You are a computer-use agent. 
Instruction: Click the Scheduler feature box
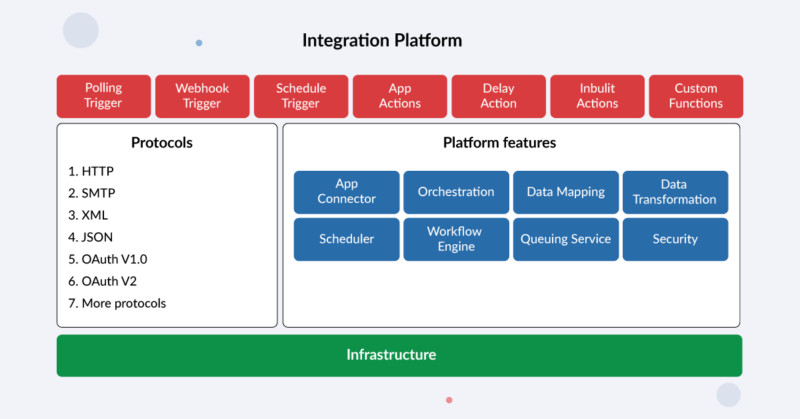[346, 240]
